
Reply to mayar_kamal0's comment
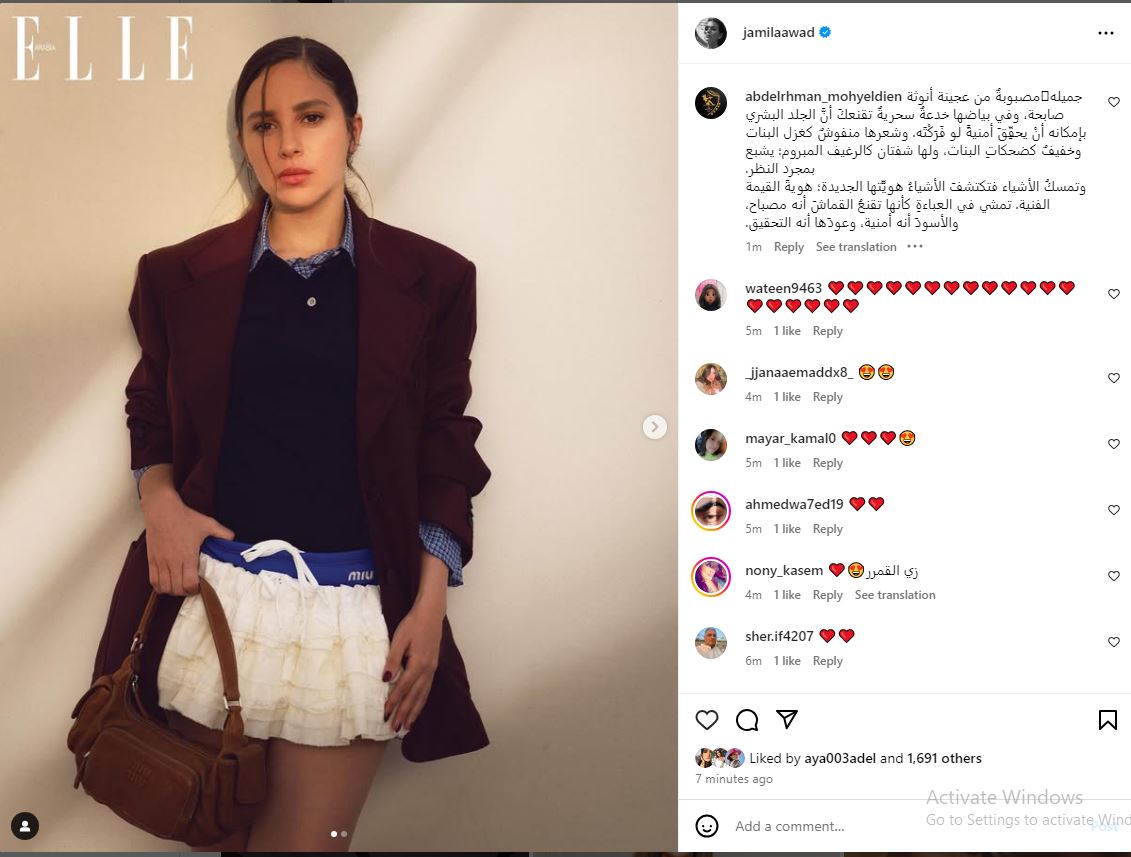[827, 462]
